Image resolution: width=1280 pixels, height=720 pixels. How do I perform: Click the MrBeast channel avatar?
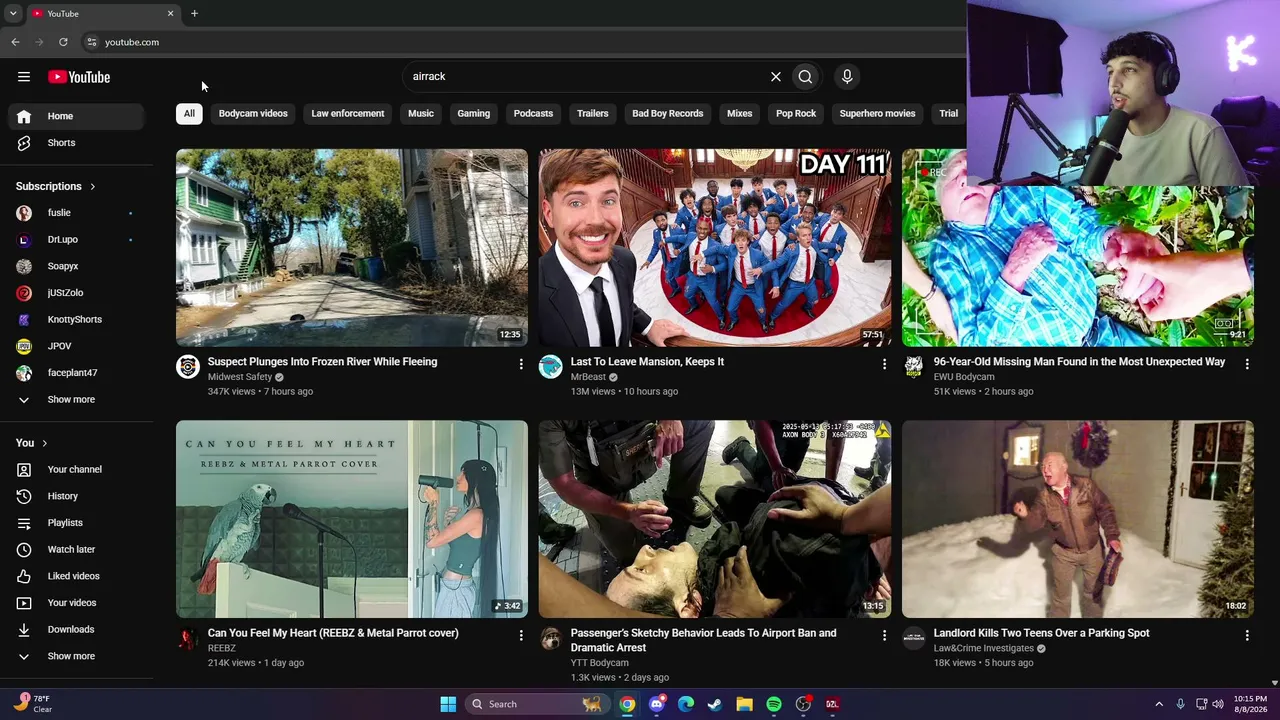(551, 367)
